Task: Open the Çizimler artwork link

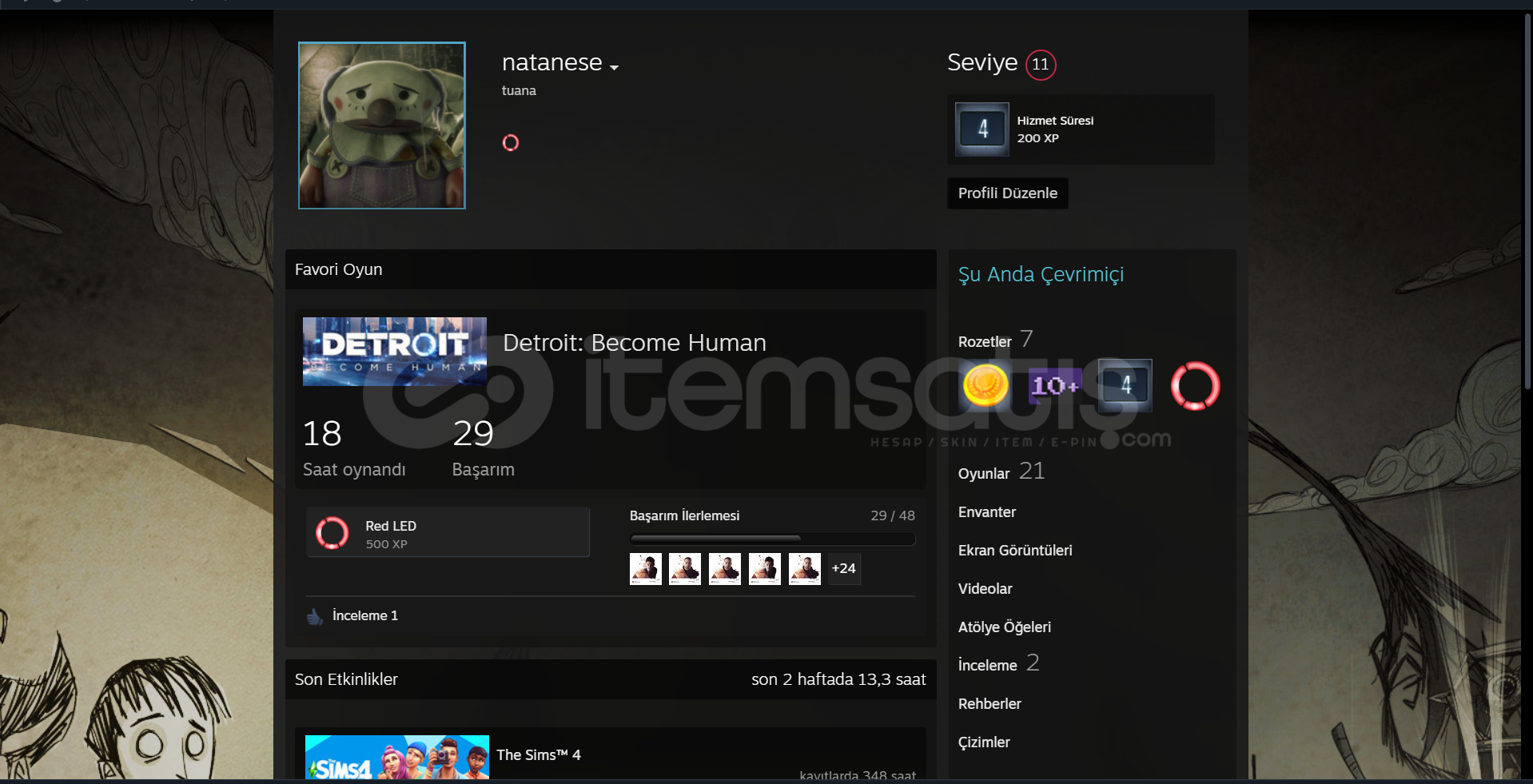Action: coord(984,742)
